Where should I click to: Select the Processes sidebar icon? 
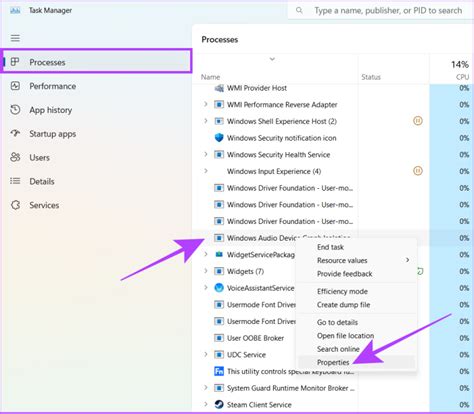pos(15,62)
